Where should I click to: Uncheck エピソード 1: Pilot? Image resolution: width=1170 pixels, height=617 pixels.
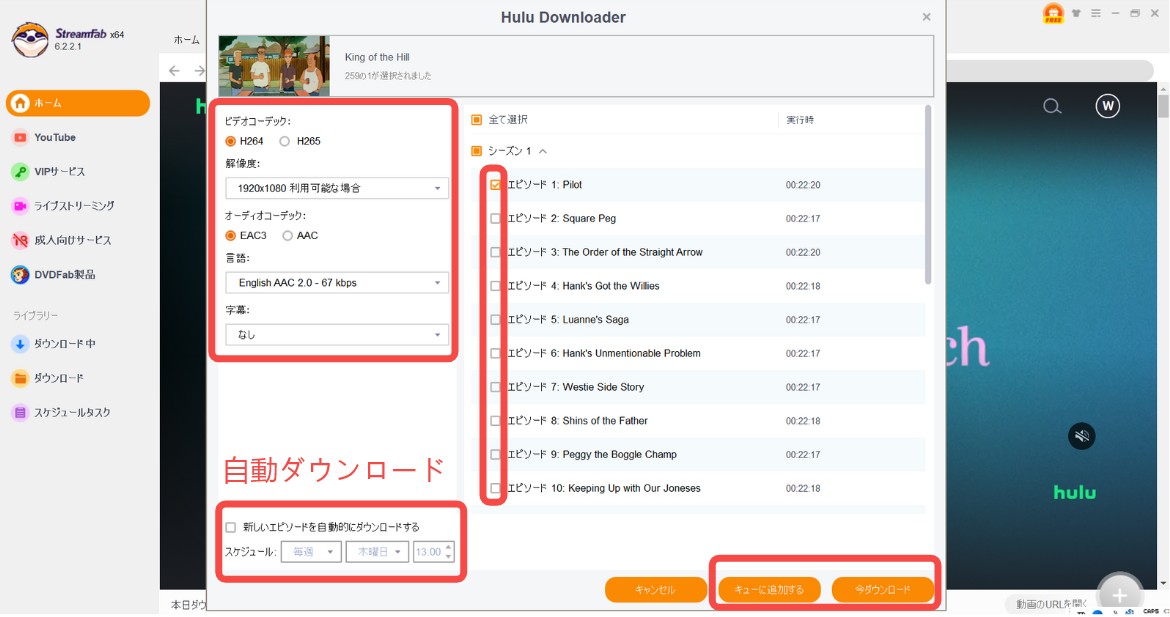495,185
